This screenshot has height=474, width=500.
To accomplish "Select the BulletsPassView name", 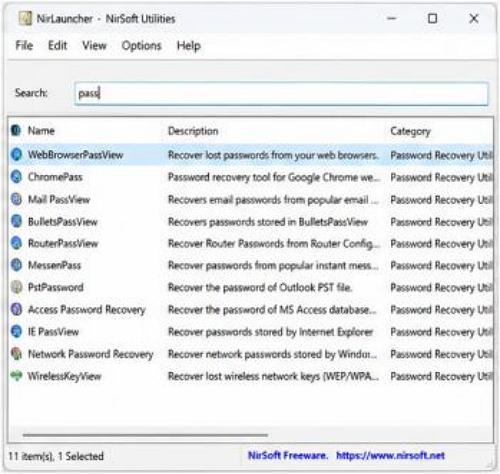I will point(63,221).
